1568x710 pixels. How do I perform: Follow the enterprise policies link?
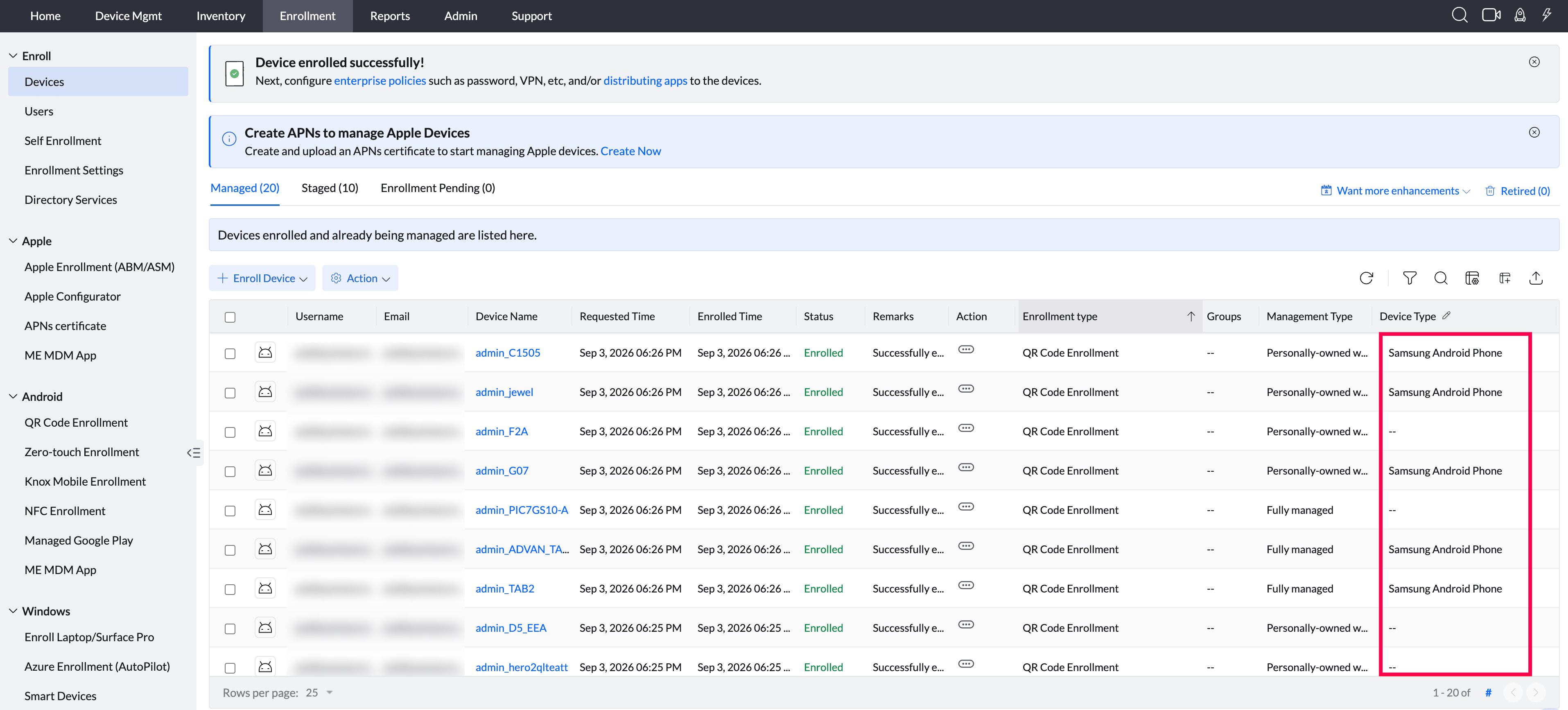click(x=380, y=80)
